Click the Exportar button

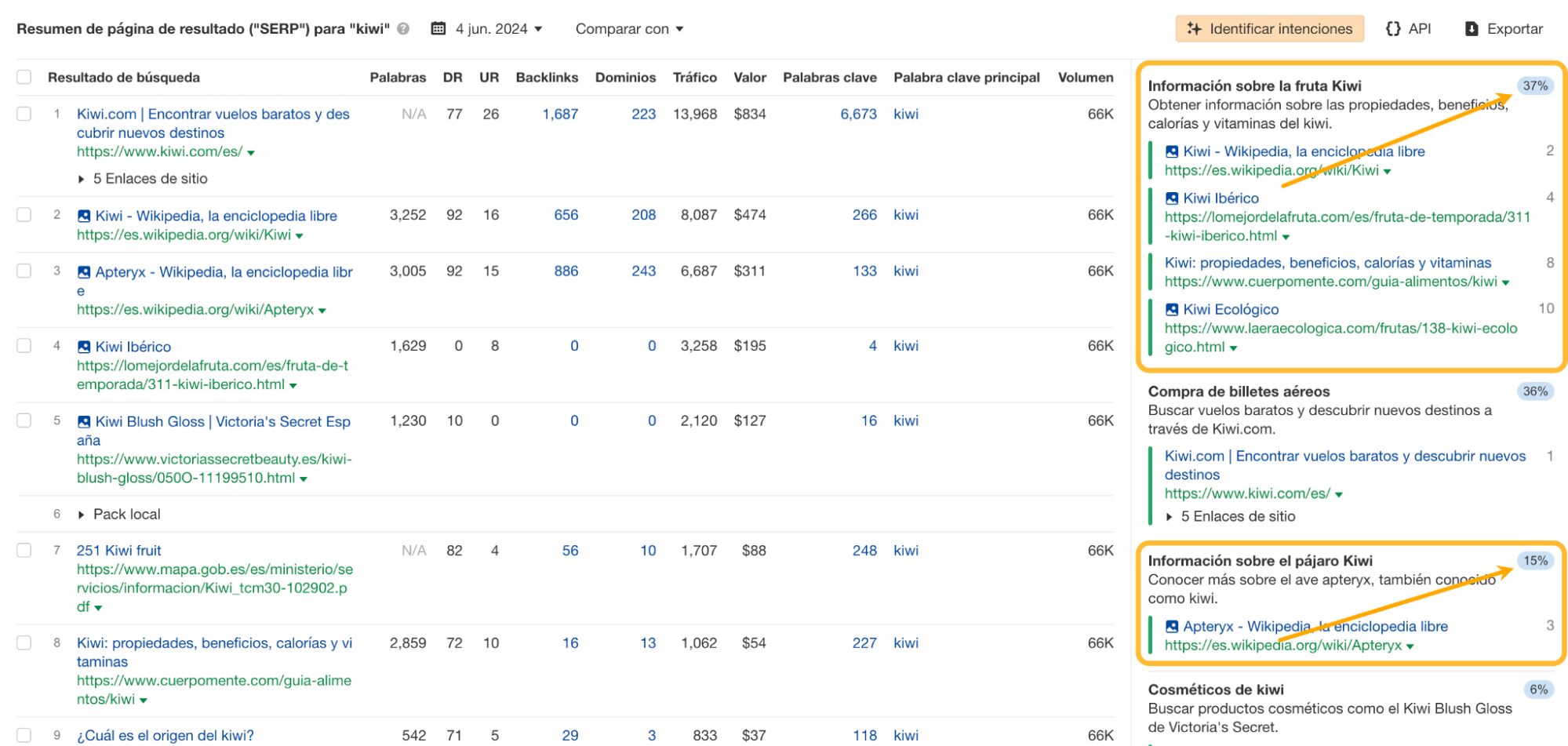[x=1504, y=29]
